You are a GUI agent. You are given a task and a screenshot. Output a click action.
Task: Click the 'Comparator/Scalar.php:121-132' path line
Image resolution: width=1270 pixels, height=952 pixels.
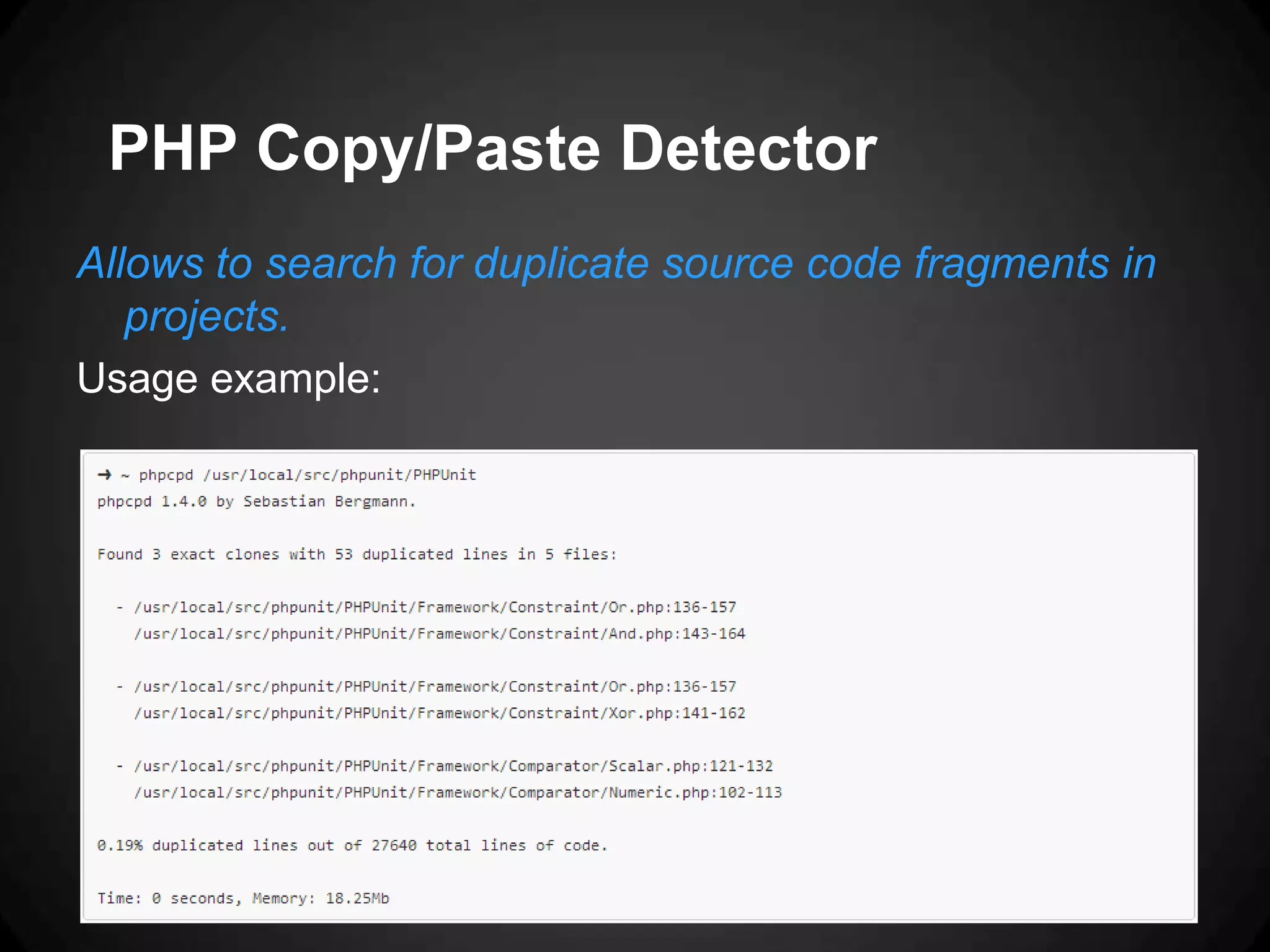453,766
